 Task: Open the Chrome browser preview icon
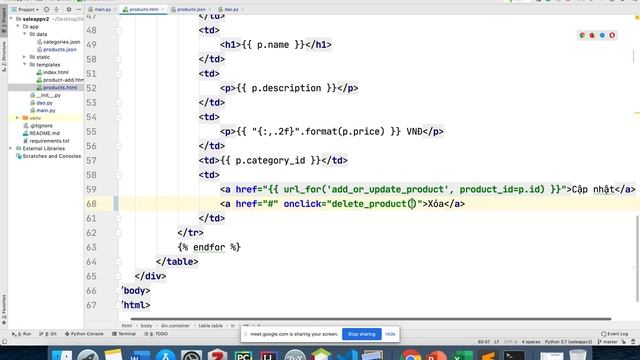pos(582,36)
